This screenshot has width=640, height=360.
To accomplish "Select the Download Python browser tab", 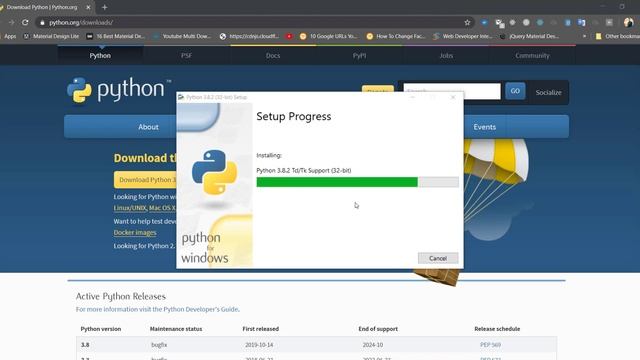I will tap(46, 7).
